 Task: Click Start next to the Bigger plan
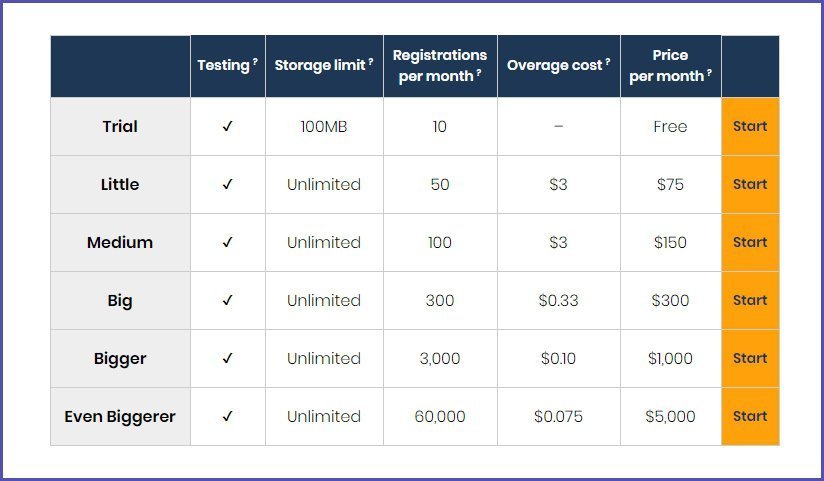click(750, 359)
